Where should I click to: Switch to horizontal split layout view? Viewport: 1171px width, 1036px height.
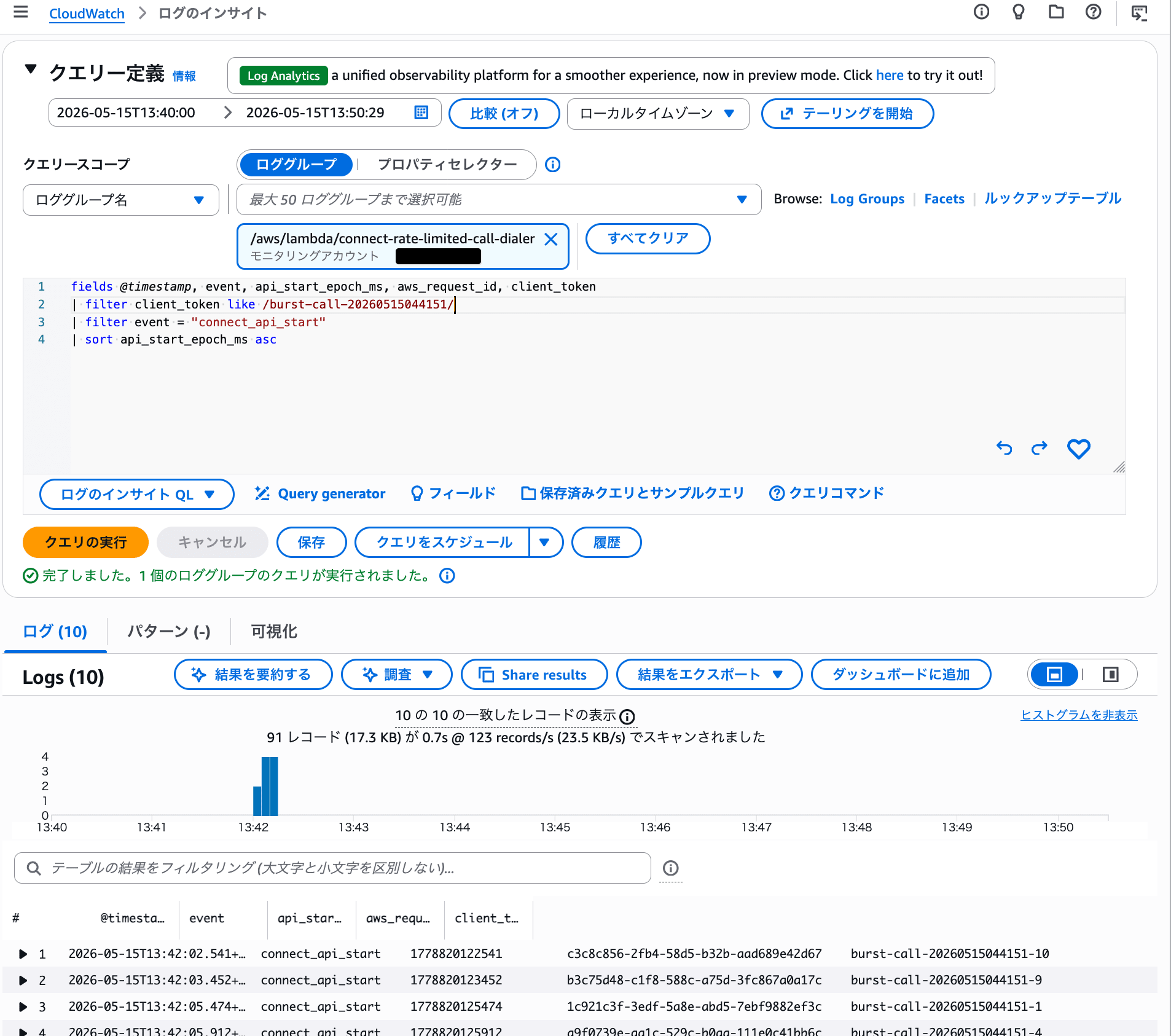pyautogui.click(x=1054, y=675)
